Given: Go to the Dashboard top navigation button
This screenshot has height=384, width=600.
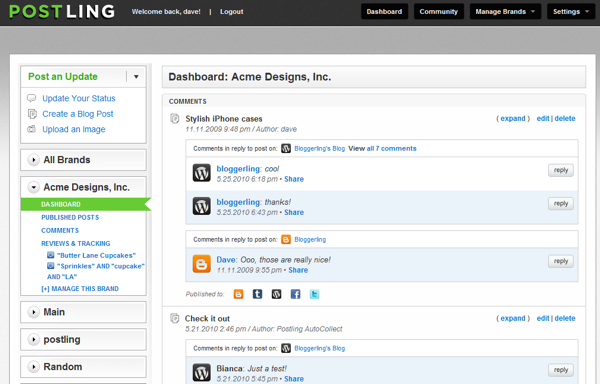Looking at the screenshot, I should click(x=384, y=11).
